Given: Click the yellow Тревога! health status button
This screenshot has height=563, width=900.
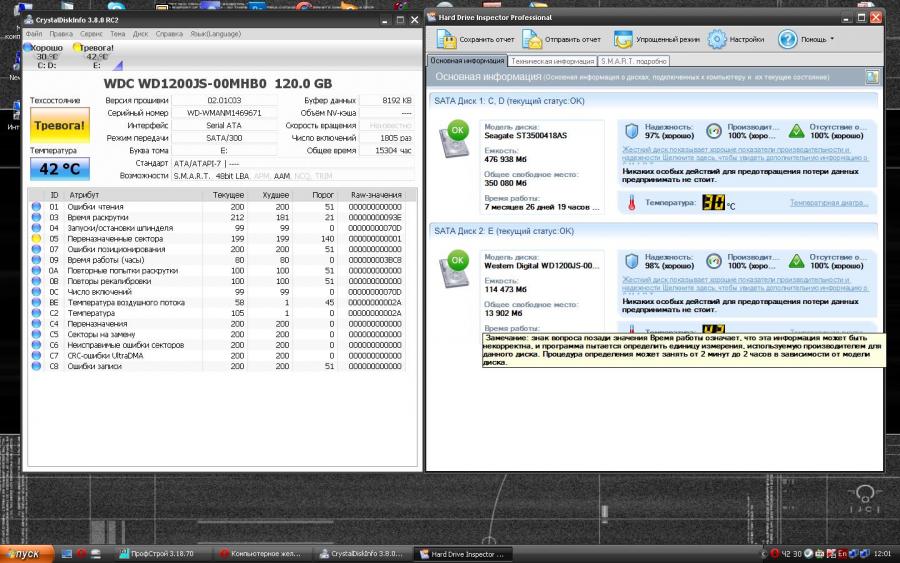Looking at the screenshot, I should 60,125.
